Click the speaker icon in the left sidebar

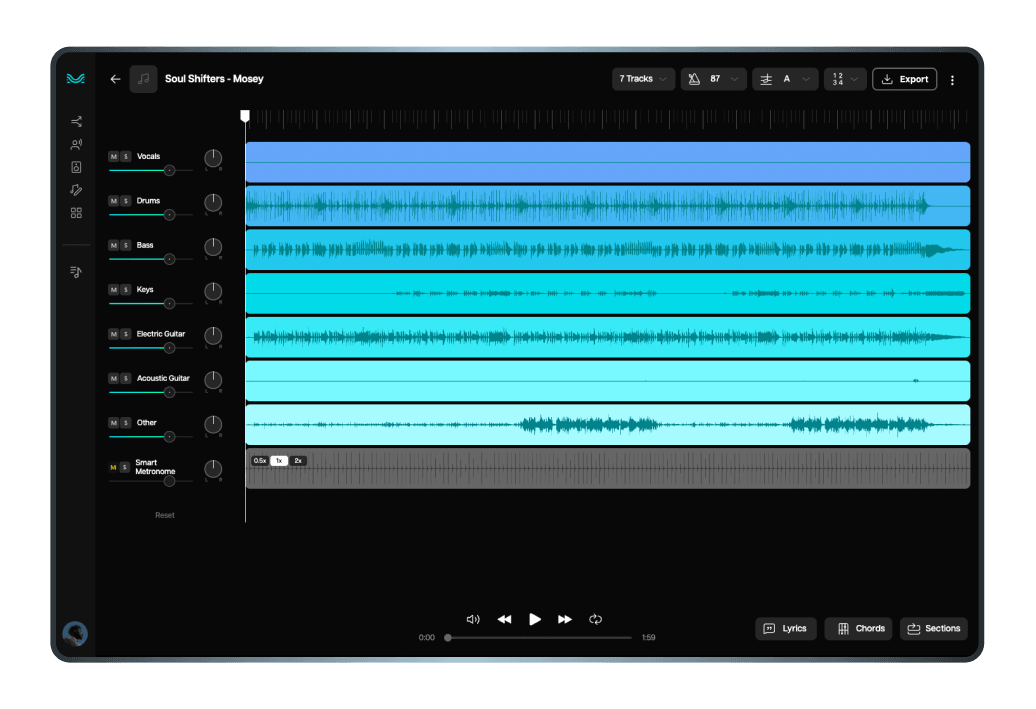(x=76, y=167)
